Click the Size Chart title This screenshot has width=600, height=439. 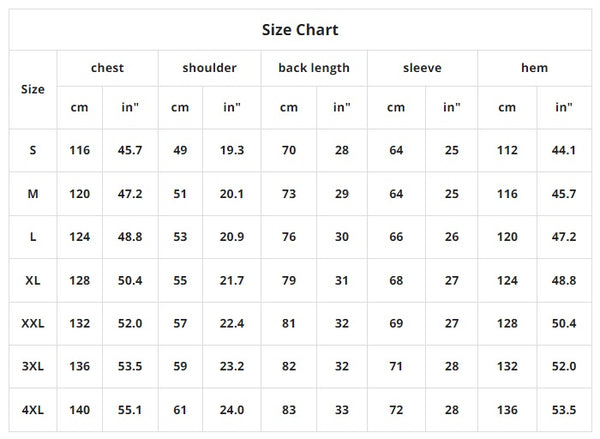tap(300, 29)
